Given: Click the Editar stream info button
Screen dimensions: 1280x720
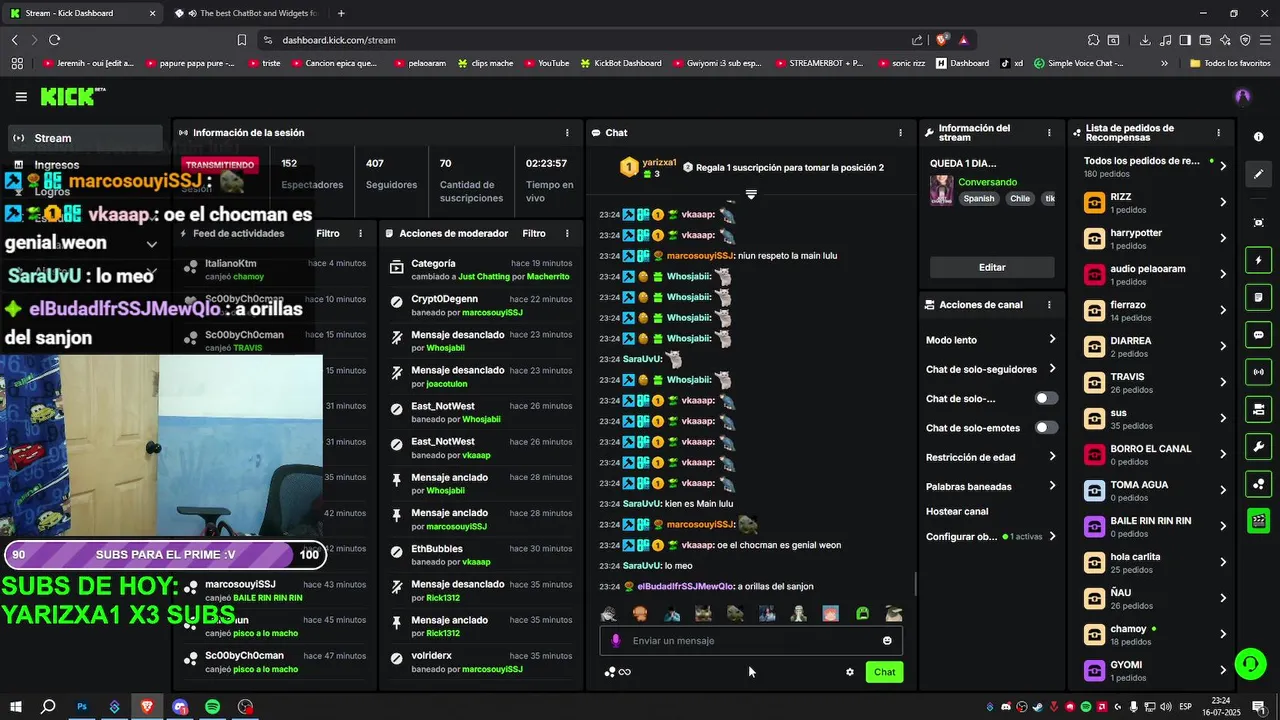Looking at the screenshot, I should tap(992, 267).
